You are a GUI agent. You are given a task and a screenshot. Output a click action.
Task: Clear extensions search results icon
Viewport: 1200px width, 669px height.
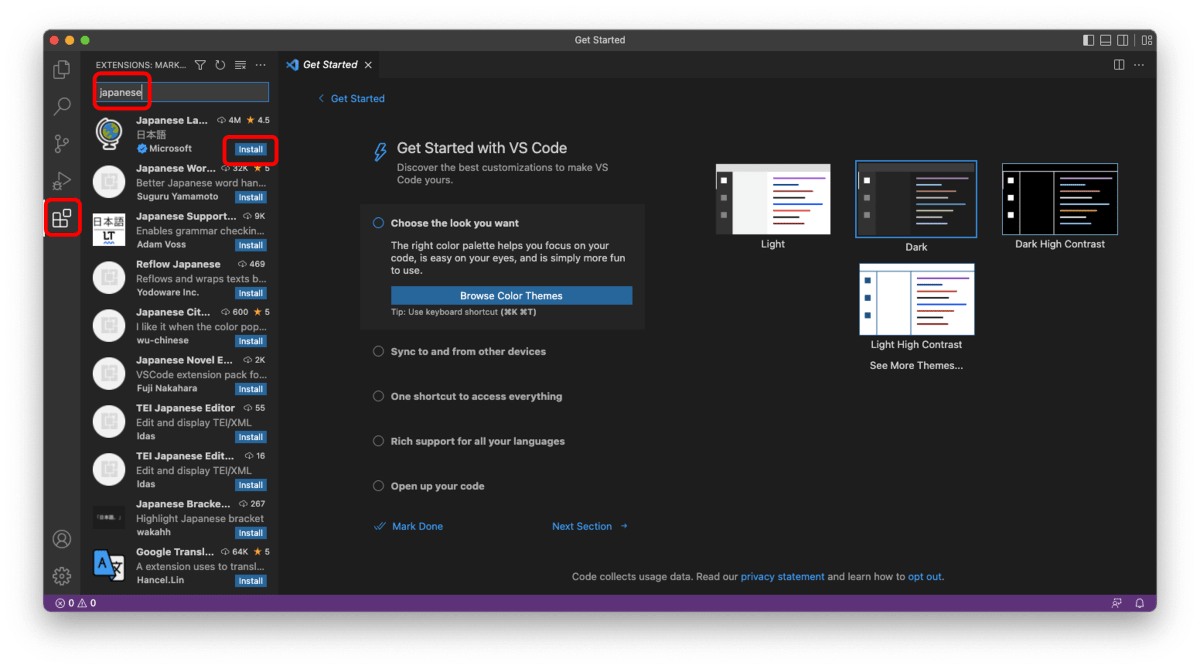pyautogui.click(x=240, y=65)
